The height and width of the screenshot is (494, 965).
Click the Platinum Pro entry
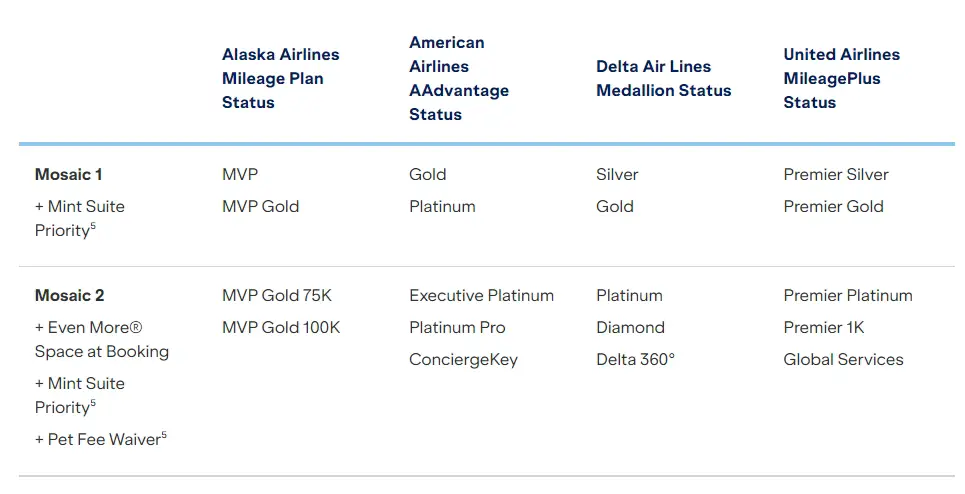tap(457, 327)
